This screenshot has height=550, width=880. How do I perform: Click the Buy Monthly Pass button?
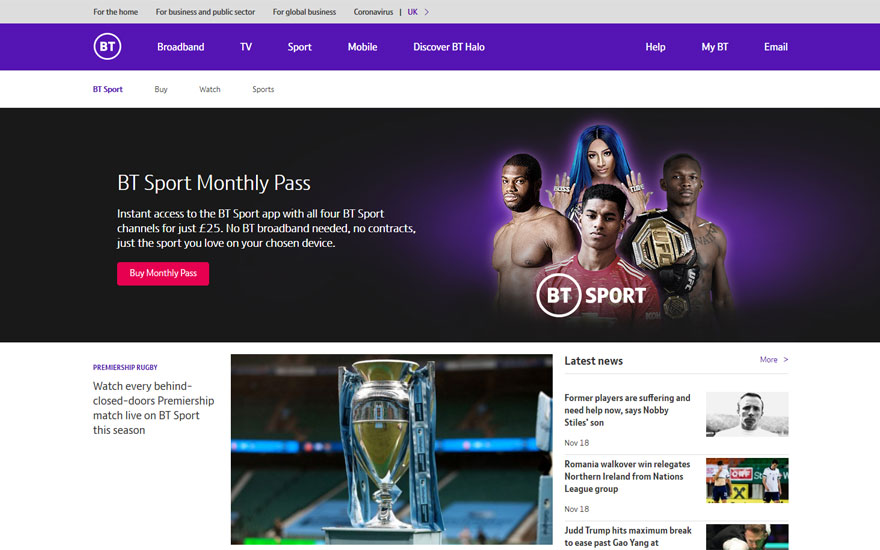pyautogui.click(x=163, y=273)
